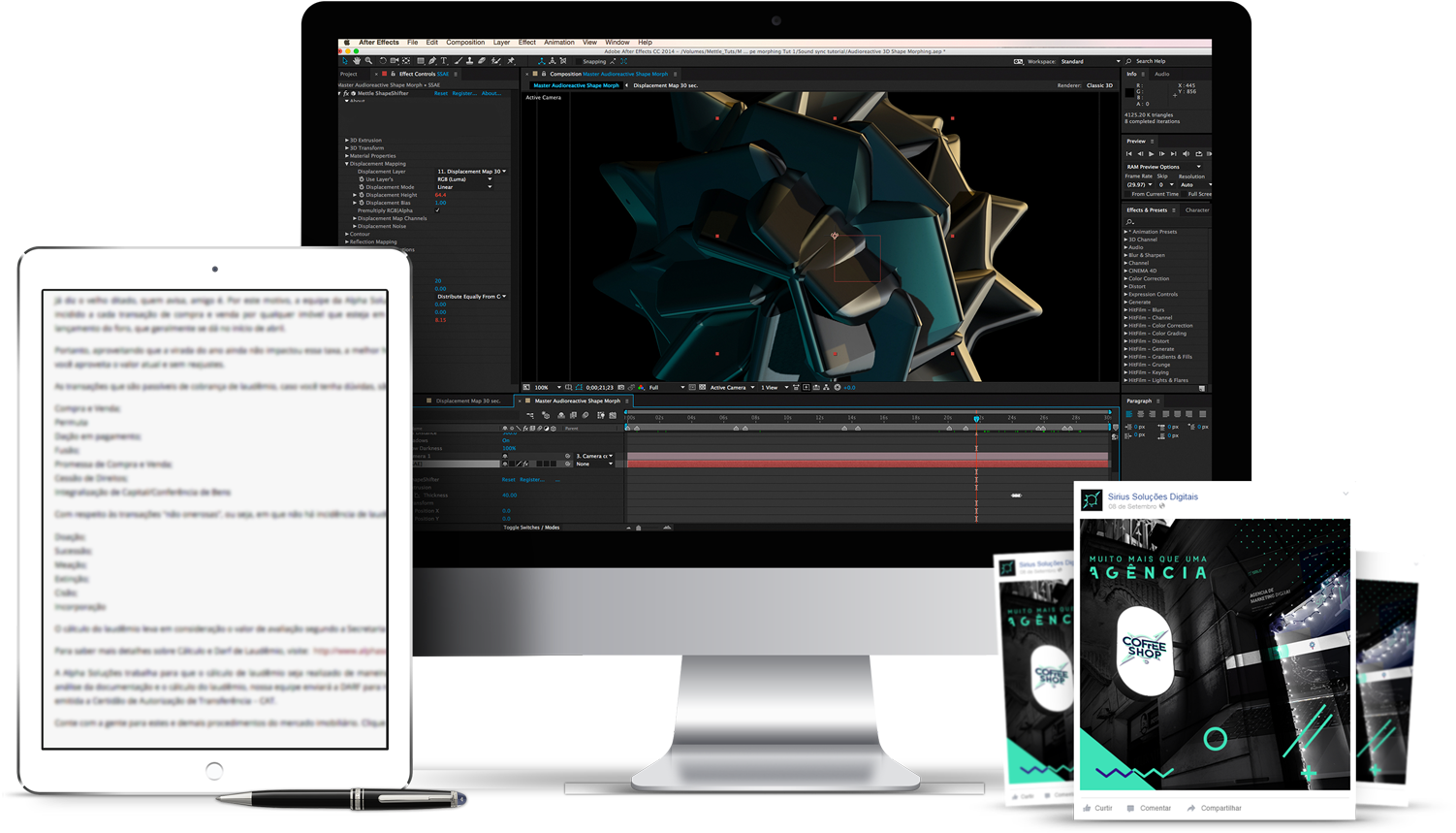Select the Type text tool

[x=444, y=61]
